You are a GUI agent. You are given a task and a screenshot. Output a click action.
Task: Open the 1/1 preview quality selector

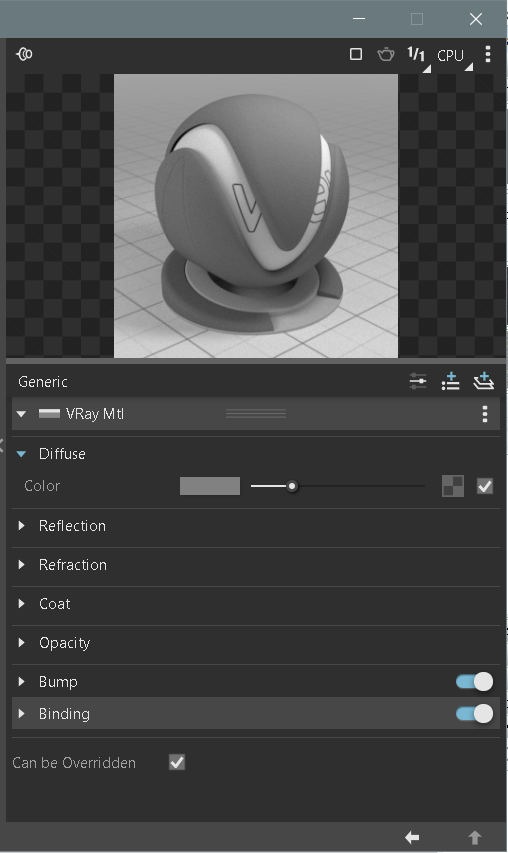pyautogui.click(x=417, y=55)
